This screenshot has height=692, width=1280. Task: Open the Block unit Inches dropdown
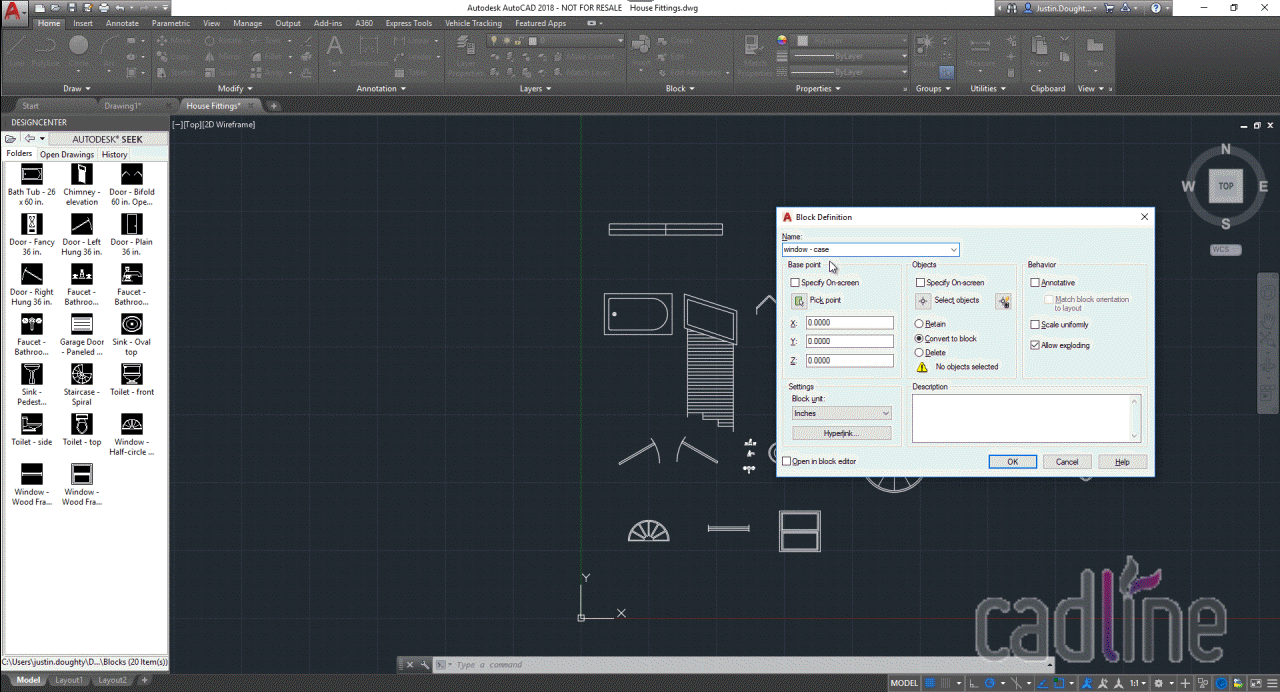(885, 413)
